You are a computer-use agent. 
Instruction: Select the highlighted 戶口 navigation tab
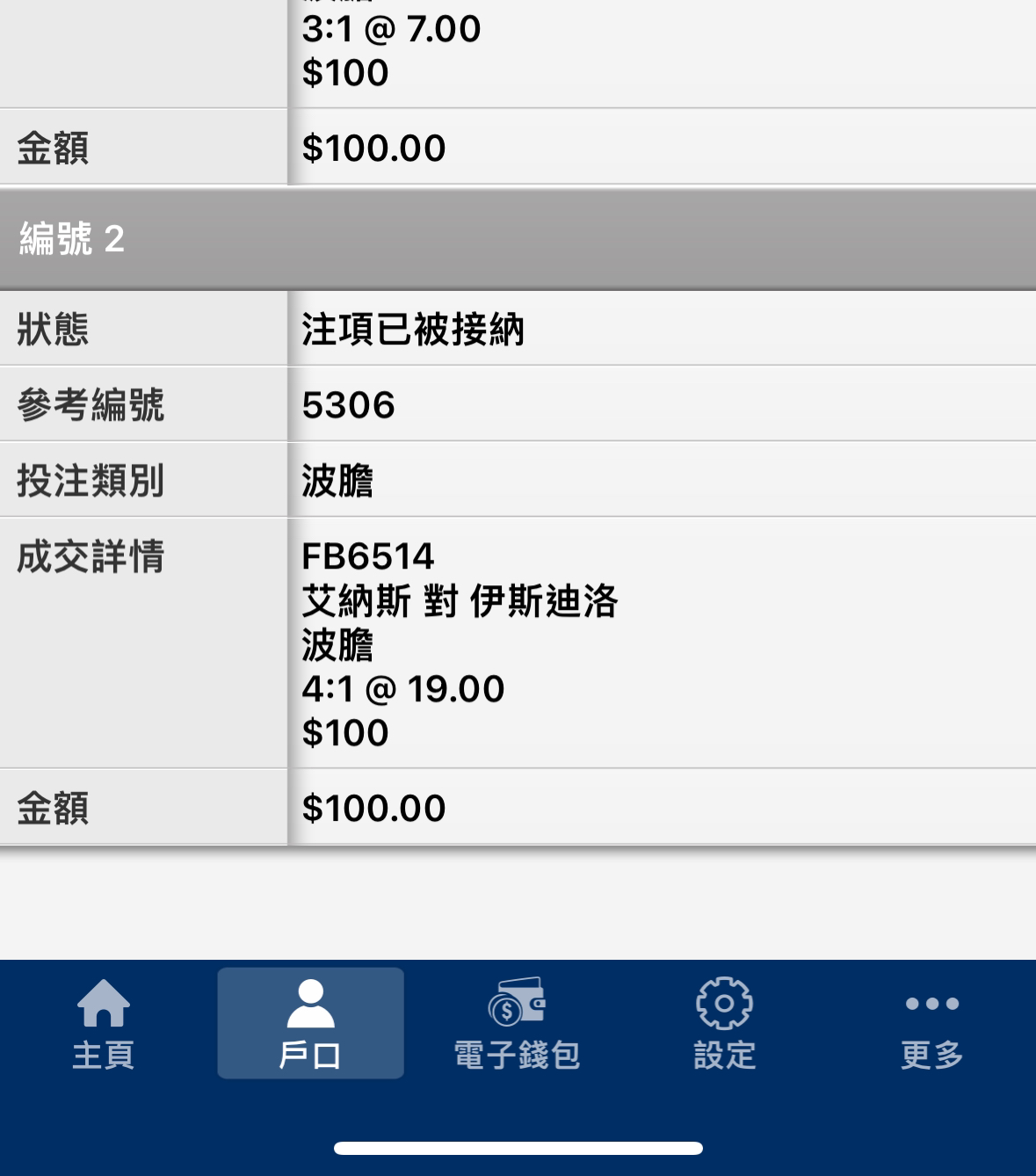(310, 1024)
